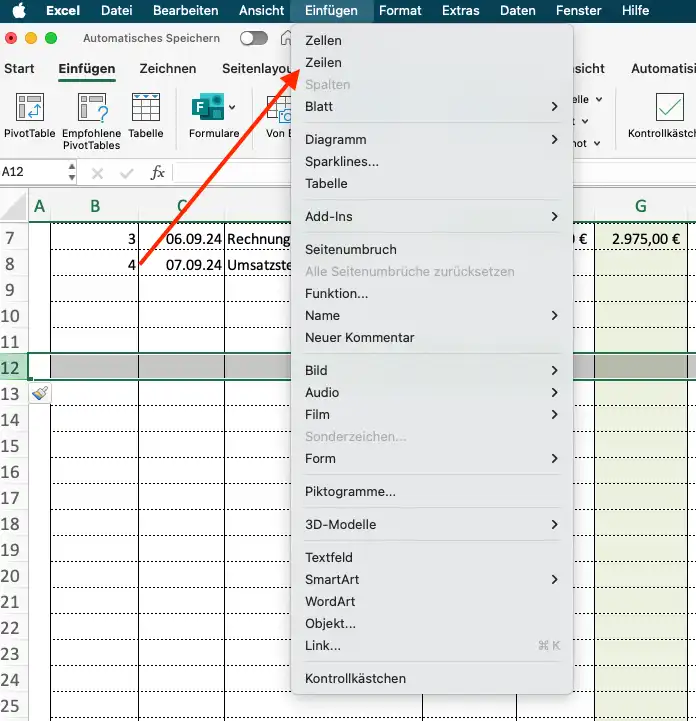
Task: Expand the 3D-Modelle submenu
Action: 554,524
